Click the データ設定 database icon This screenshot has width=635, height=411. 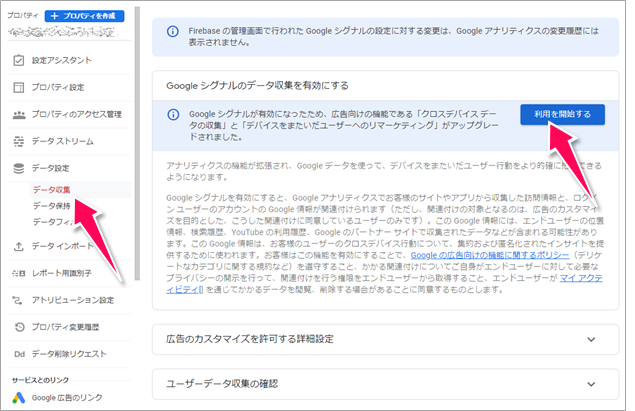pos(17,169)
